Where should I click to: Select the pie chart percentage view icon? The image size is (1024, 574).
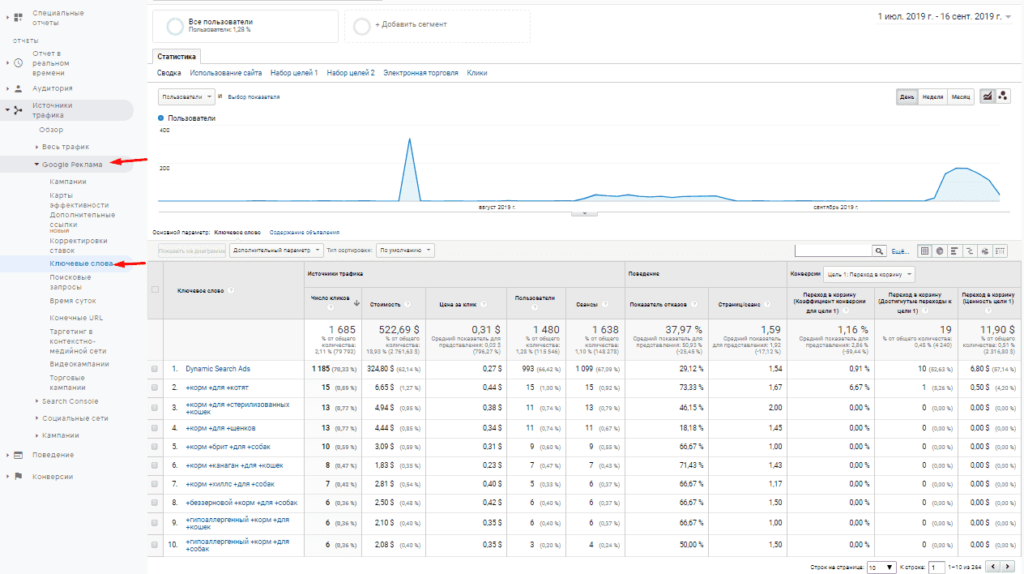pyautogui.click(x=940, y=250)
